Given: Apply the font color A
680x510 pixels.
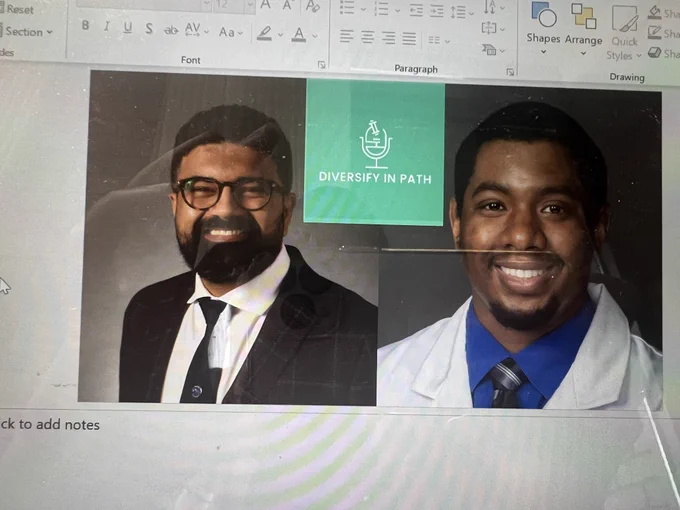Looking at the screenshot, I should point(298,34).
